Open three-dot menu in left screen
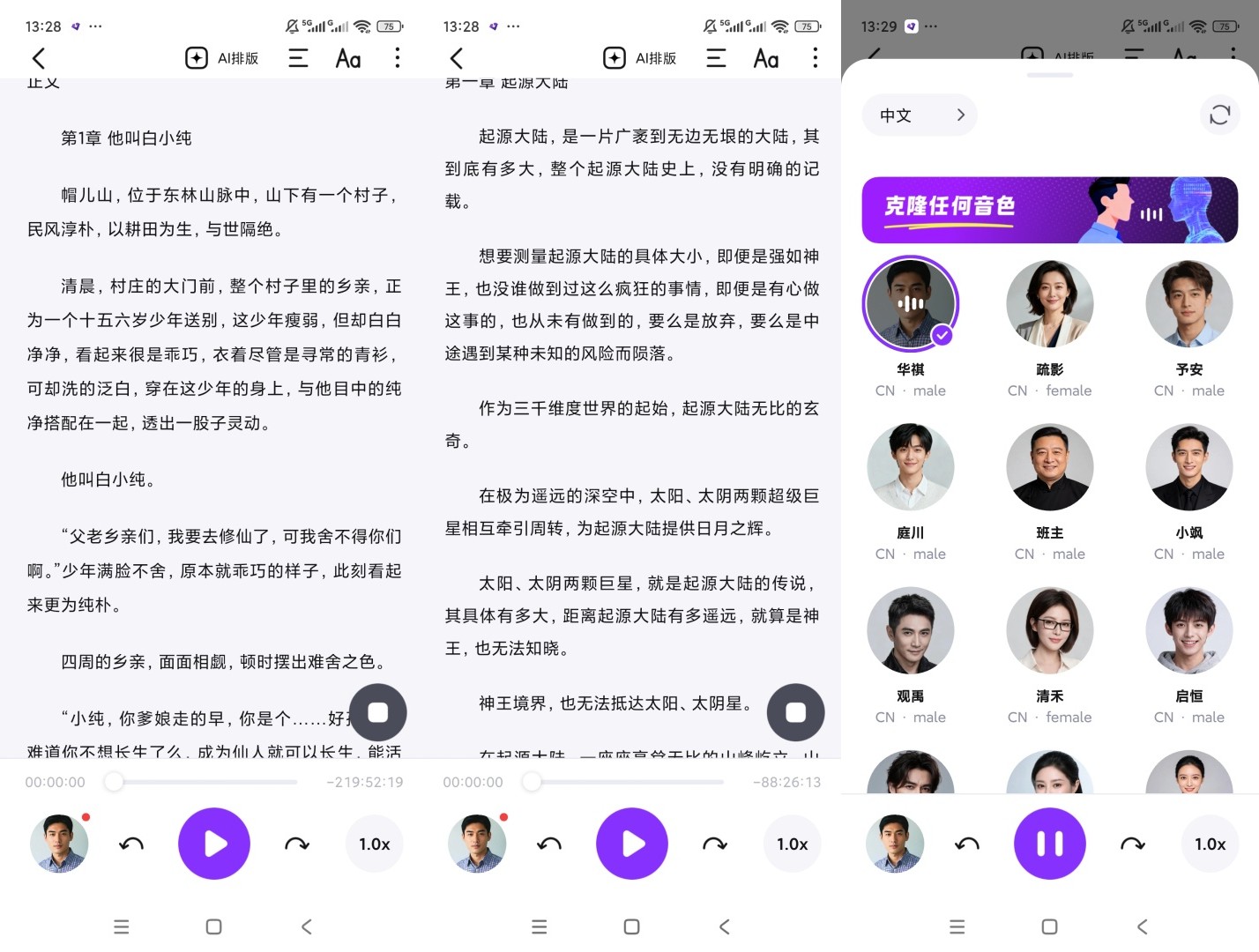Image resolution: width=1259 pixels, height=952 pixels. point(398,58)
